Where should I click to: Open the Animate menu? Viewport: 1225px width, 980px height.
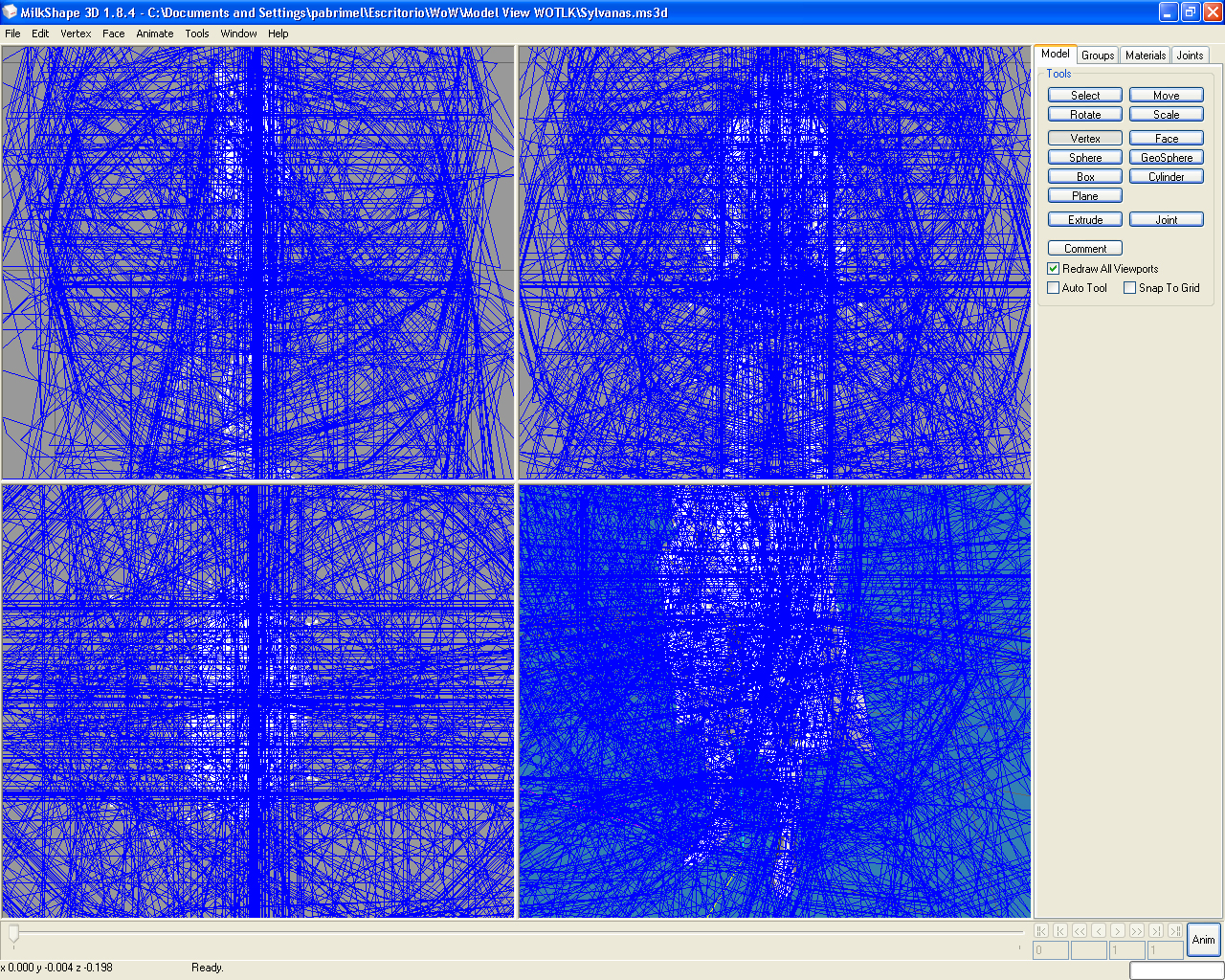[x=155, y=33]
